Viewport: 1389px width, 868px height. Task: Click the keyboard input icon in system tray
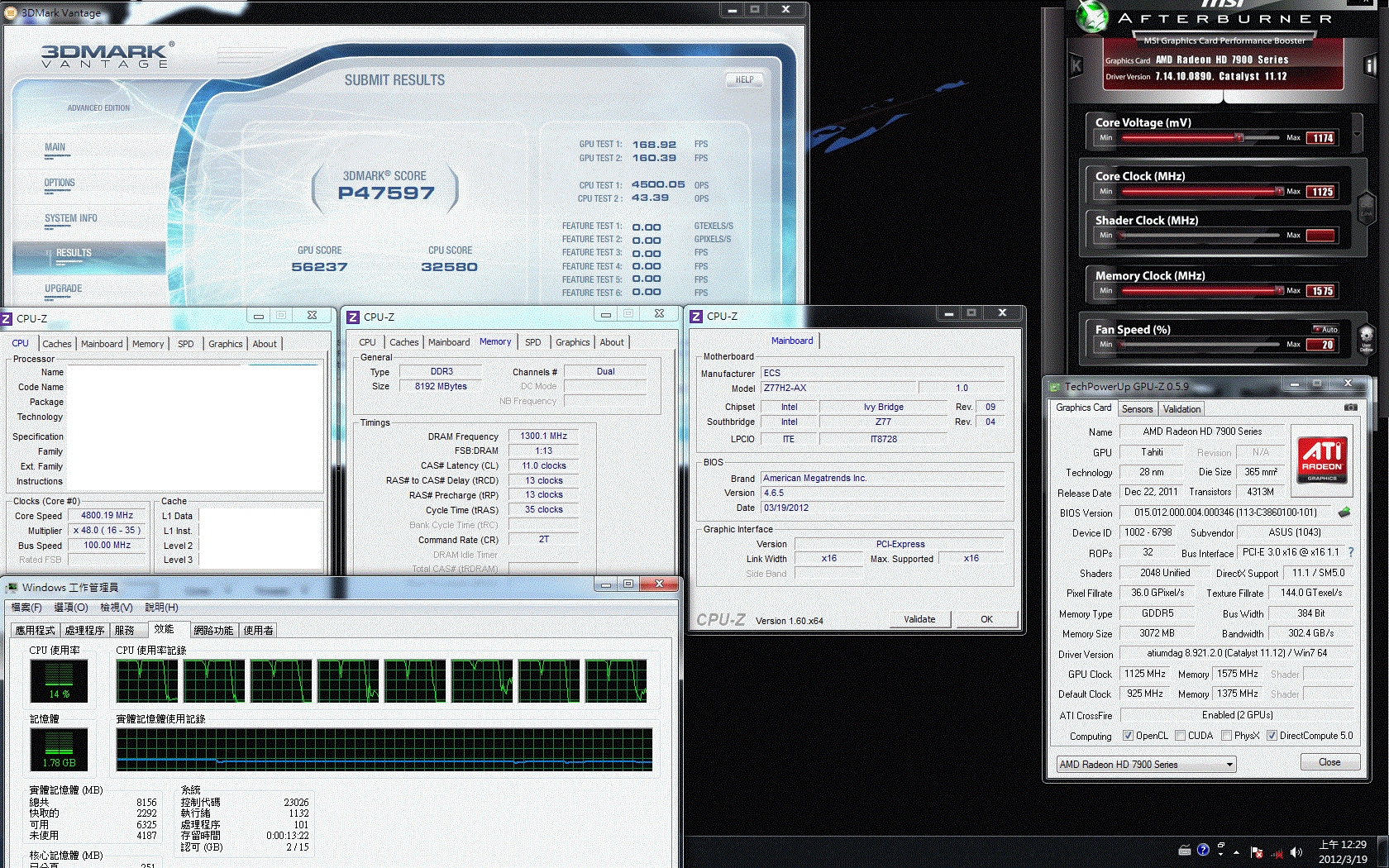pos(1185,850)
